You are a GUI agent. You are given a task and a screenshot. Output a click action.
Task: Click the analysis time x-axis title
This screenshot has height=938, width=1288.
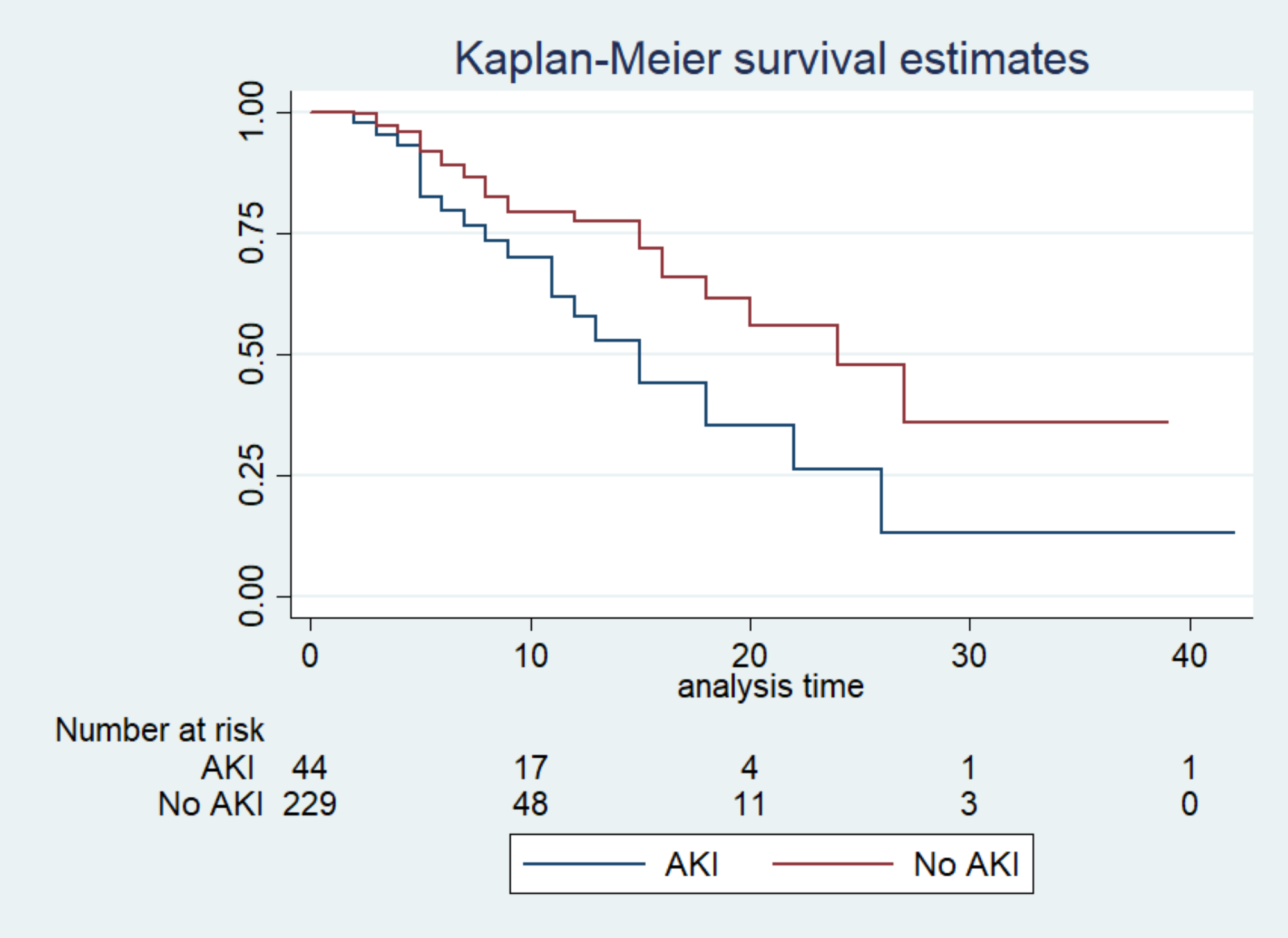(x=770, y=686)
